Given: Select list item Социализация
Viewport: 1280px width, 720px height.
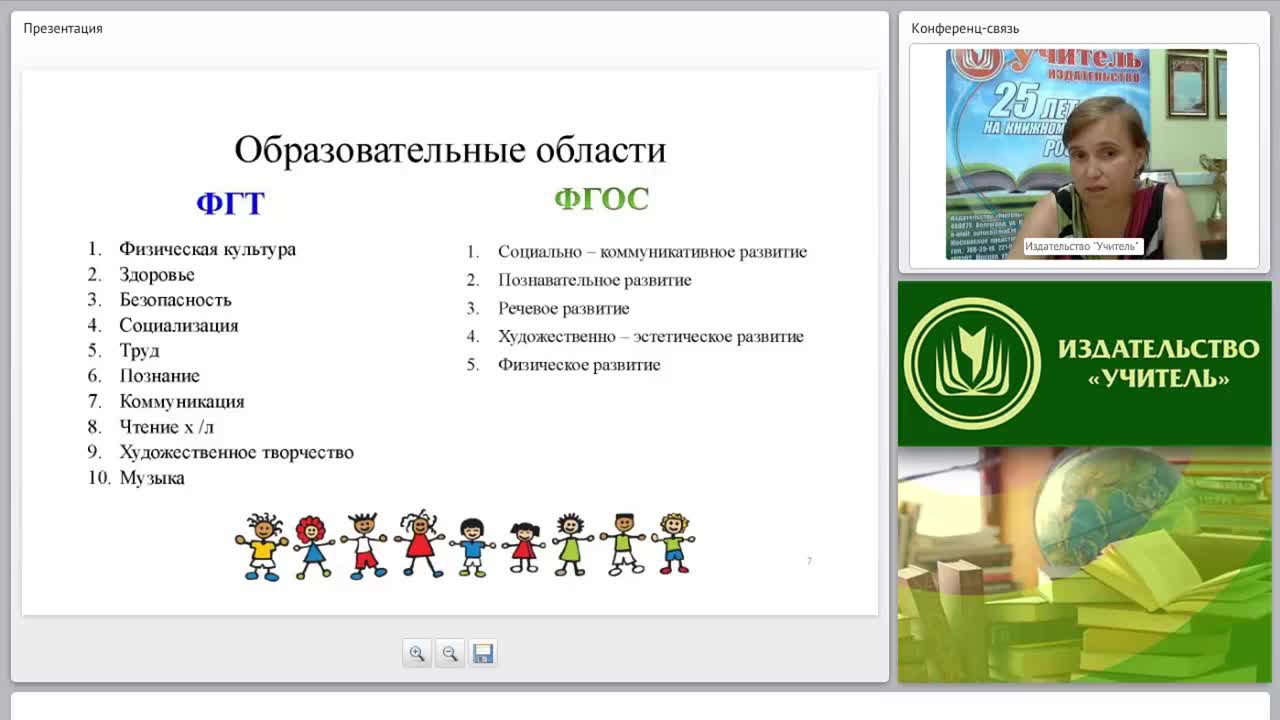Looking at the screenshot, I should (x=179, y=325).
